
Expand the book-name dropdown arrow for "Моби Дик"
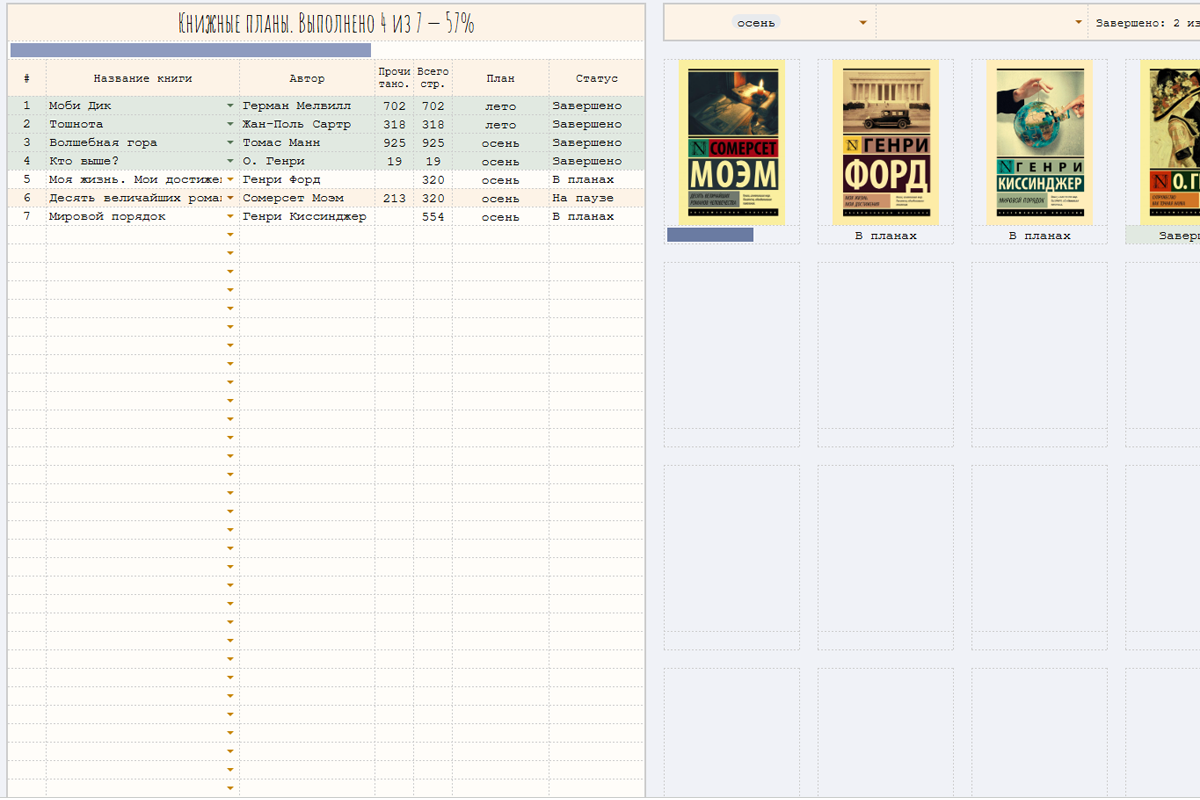pos(230,105)
